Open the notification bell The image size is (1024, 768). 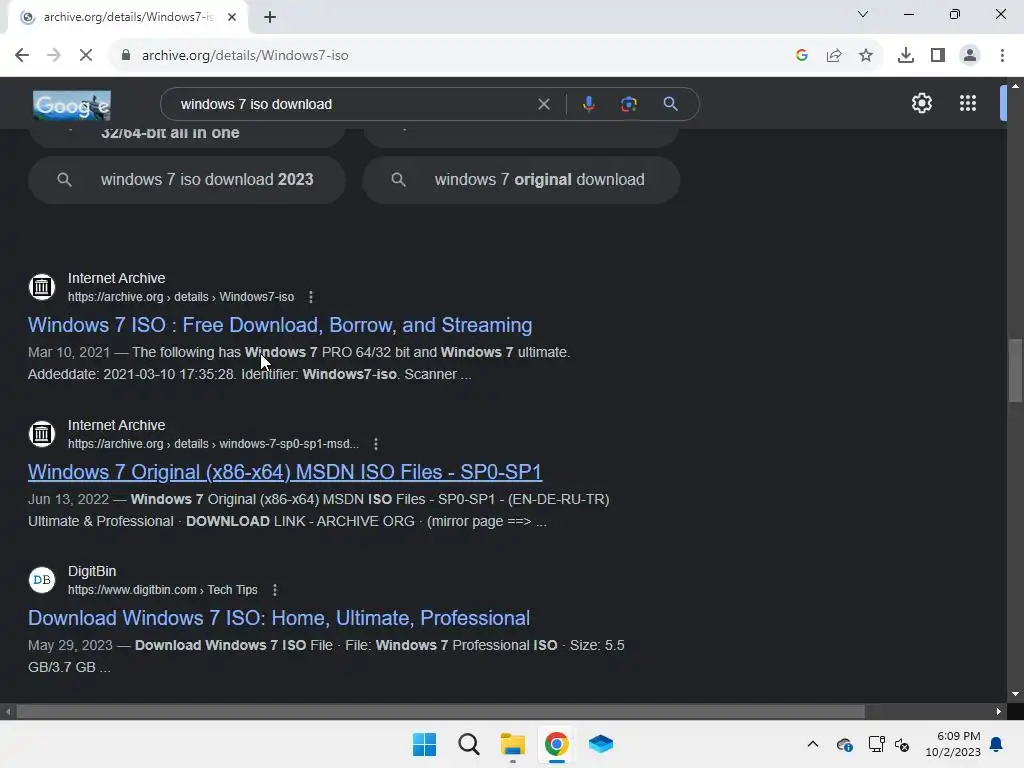(997, 744)
